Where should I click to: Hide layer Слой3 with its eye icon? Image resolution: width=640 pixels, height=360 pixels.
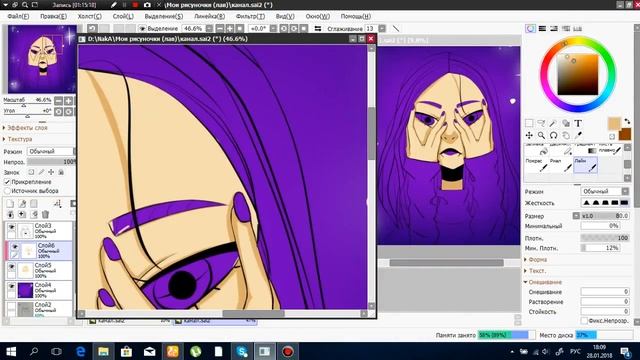point(11,228)
